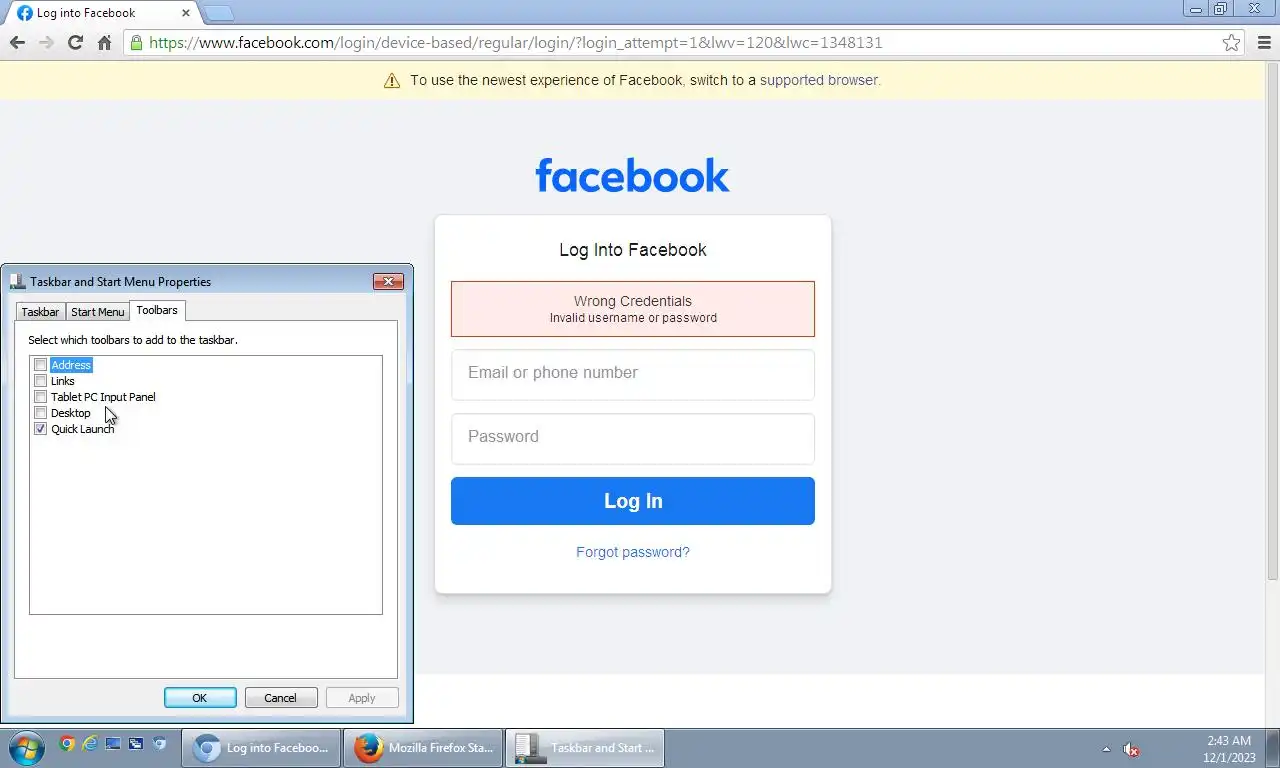Launch Internet Explorer from Quick Launch
This screenshot has width=1280, height=768.
(x=90, y=743)
